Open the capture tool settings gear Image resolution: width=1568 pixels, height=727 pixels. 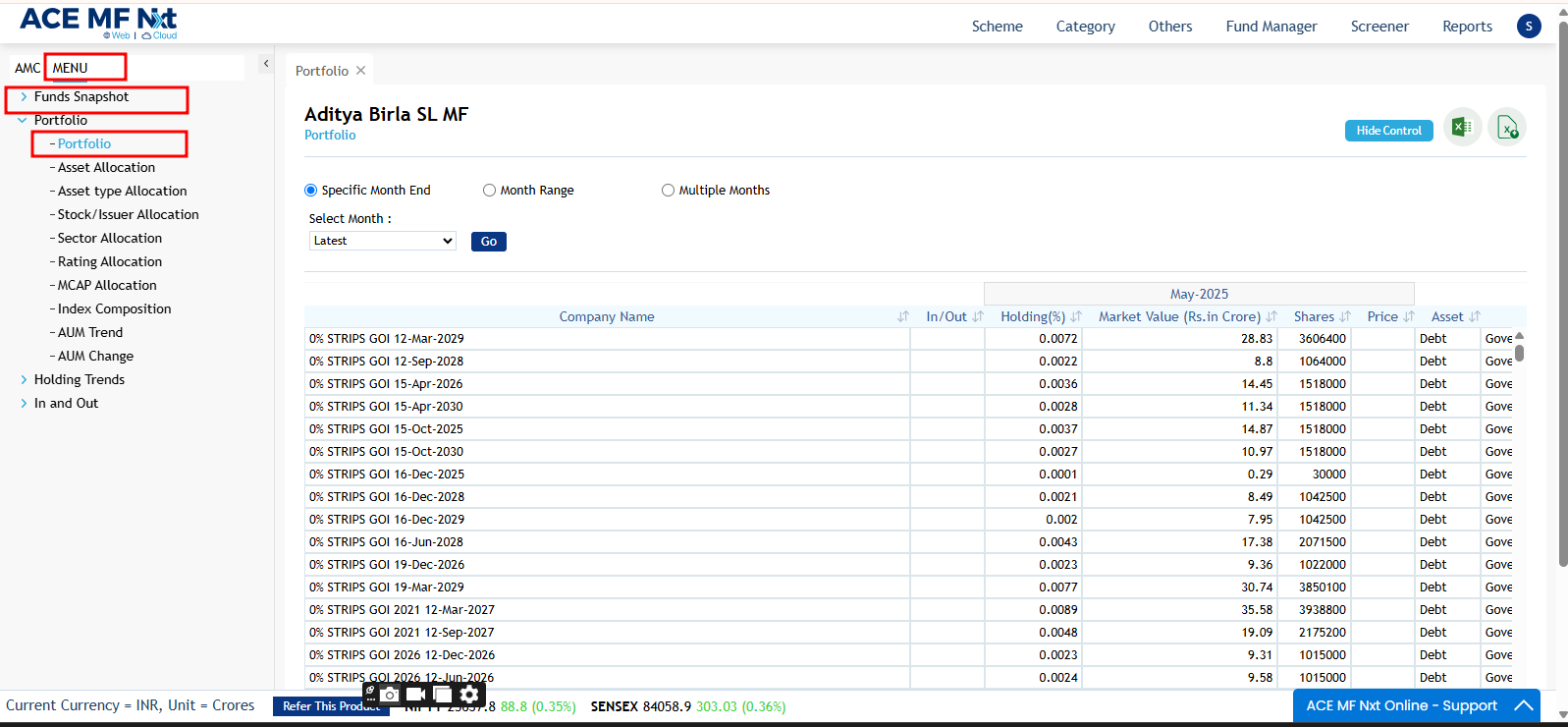(469, 695)
